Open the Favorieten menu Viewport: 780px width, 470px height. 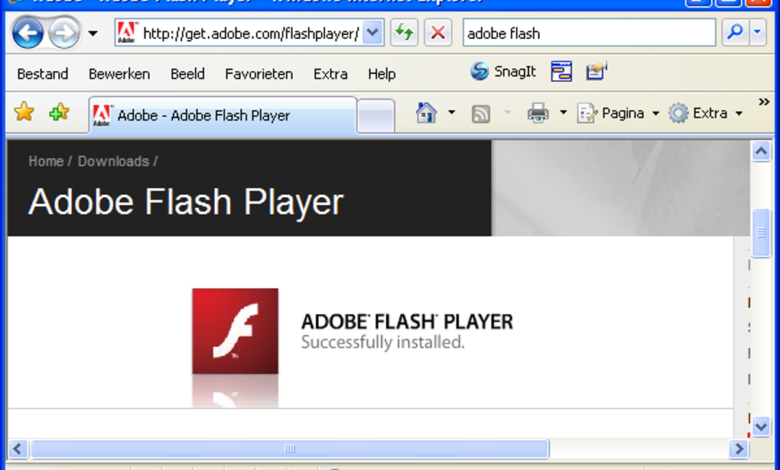[259, 74]
